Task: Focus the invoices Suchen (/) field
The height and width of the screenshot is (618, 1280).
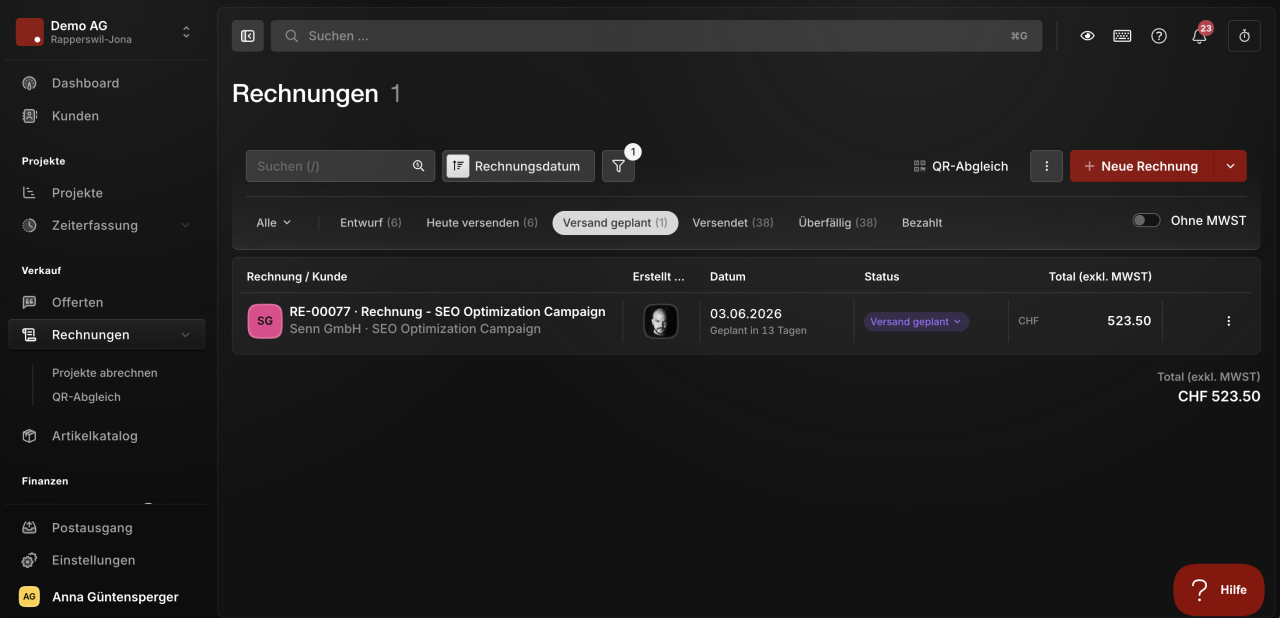Action: click(340, 166)
